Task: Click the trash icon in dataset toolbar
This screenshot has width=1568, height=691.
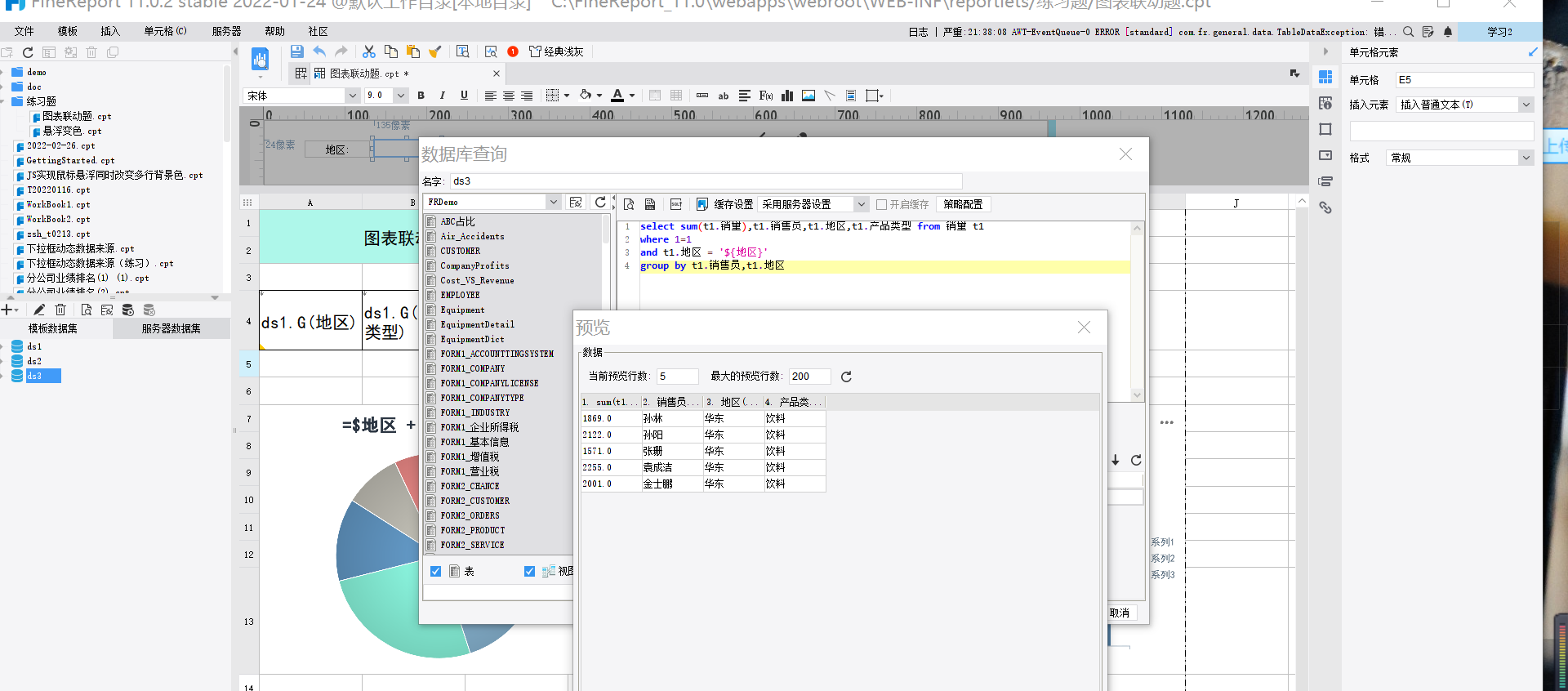Action: (60, 310)
